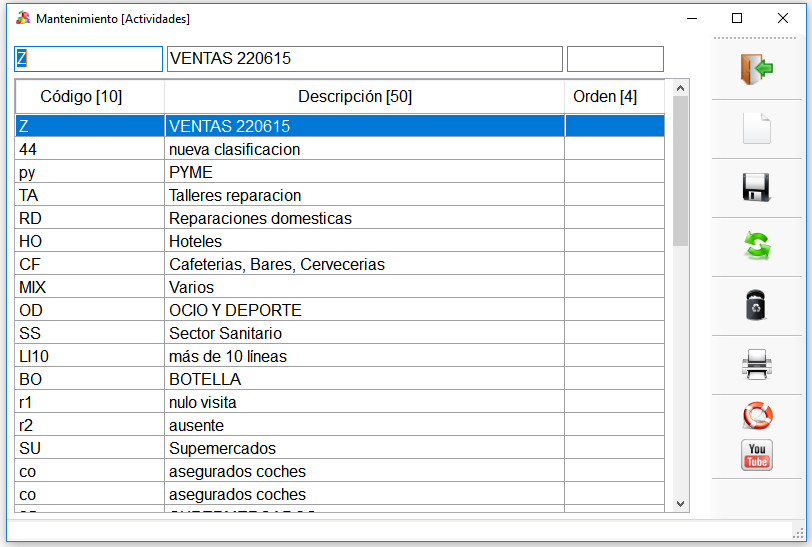Save record with floppy disk icon
Viewport: 812px width, 547px height.
757,187
